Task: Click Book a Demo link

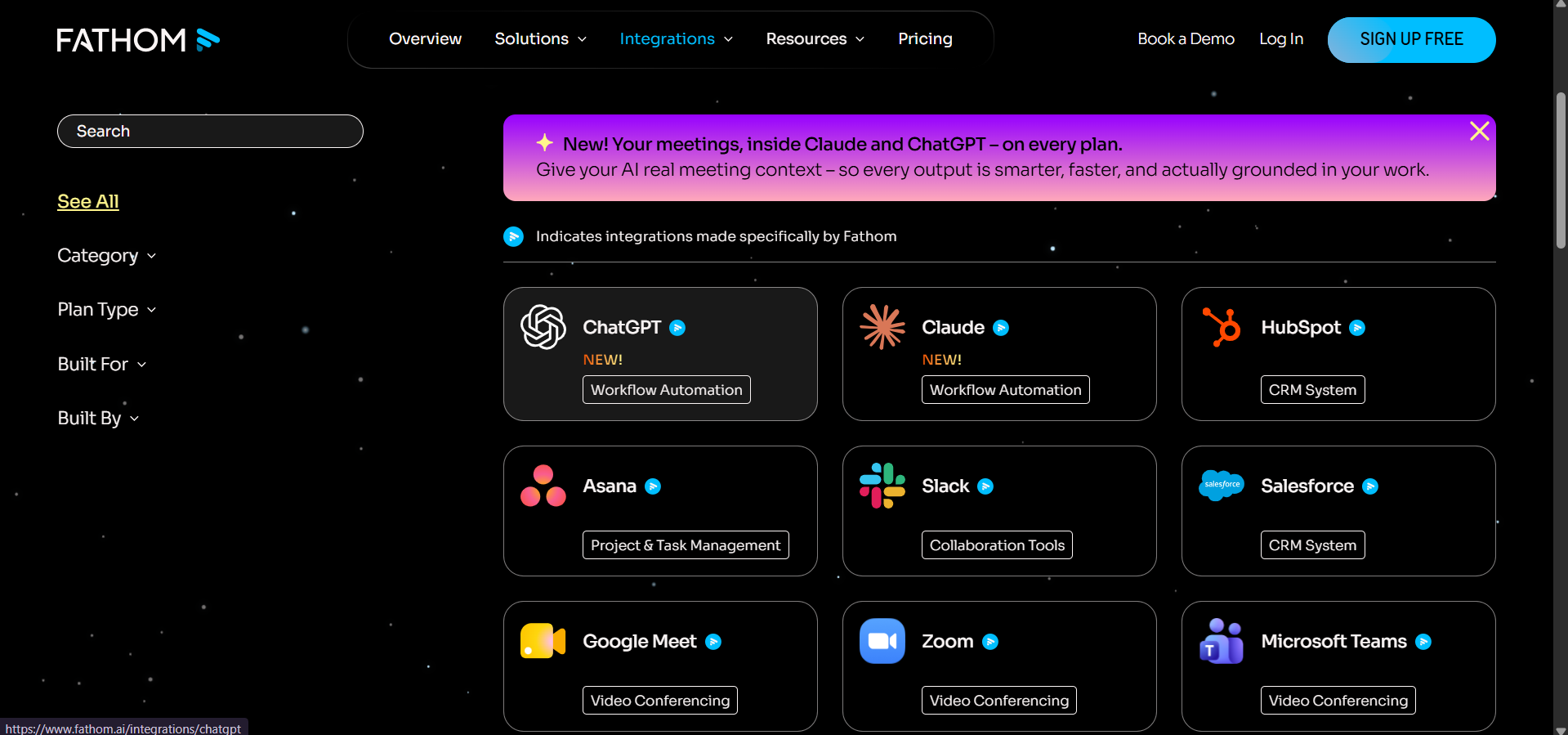Action: [x=1186, y=39]
